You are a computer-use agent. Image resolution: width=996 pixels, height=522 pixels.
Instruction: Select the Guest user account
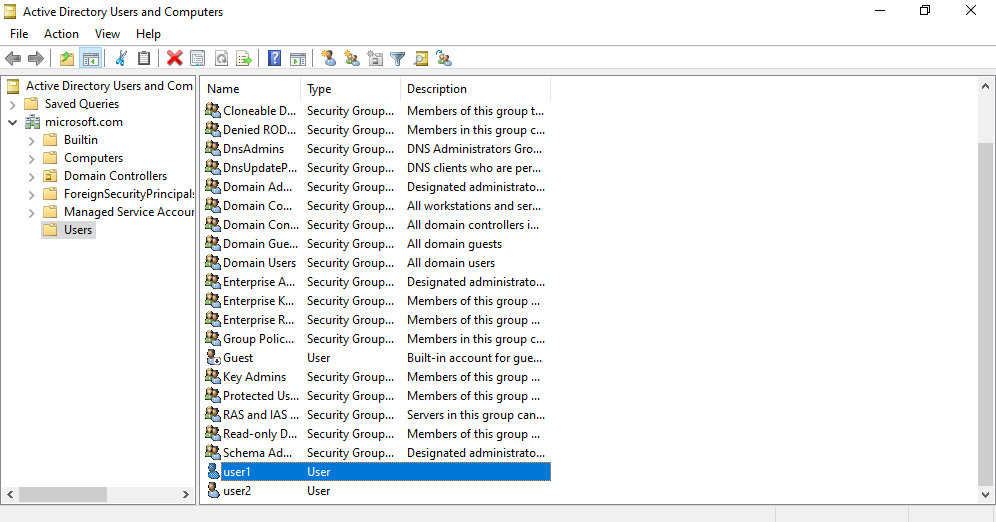point(377,358)
